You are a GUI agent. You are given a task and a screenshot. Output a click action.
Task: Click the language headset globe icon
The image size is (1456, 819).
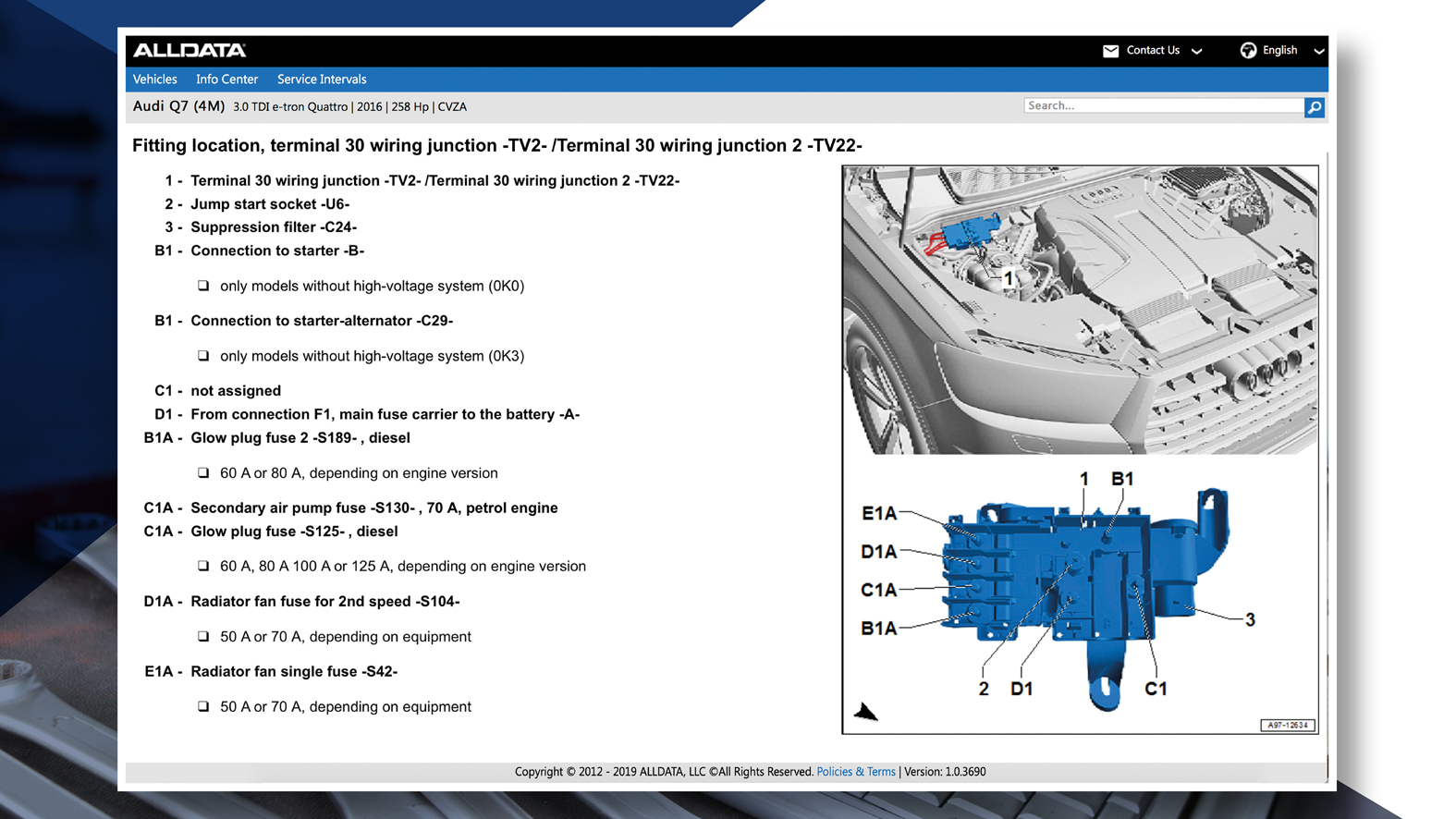[1248, 50]
